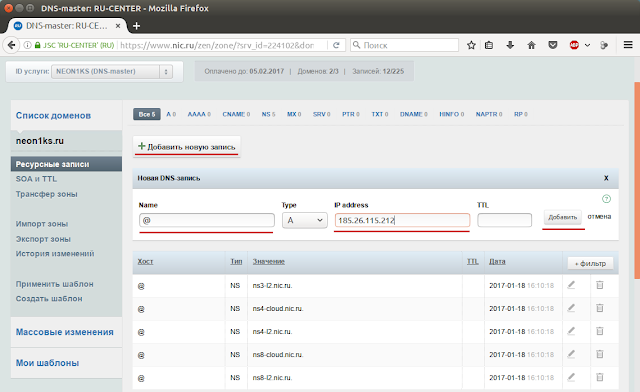640x392 pixels.
Task: Filter records by NS tab
Action: (x=269, y=114)
